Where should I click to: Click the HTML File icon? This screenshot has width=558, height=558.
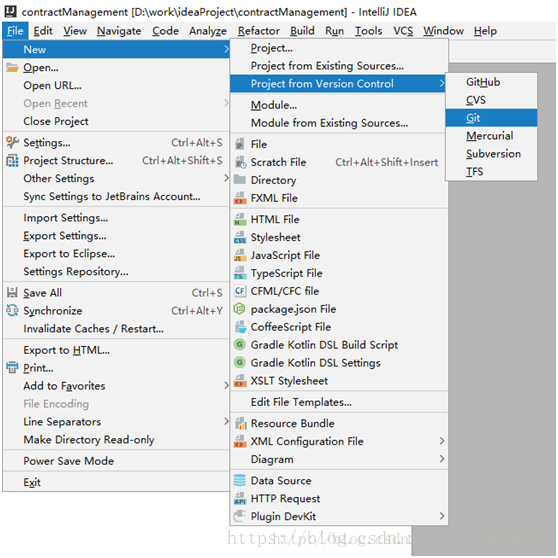[x=240, y=219]
